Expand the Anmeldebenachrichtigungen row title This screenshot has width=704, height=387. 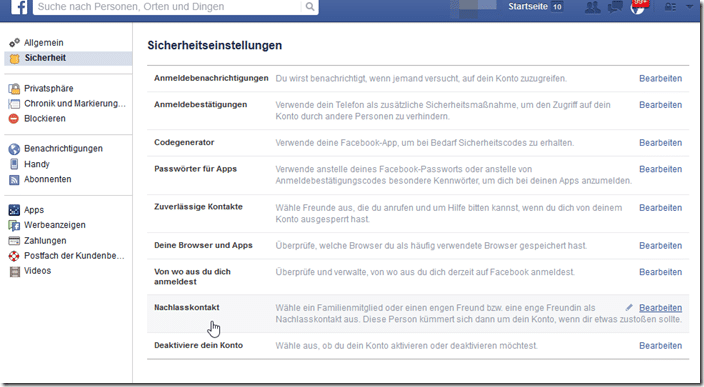(211, 78)
